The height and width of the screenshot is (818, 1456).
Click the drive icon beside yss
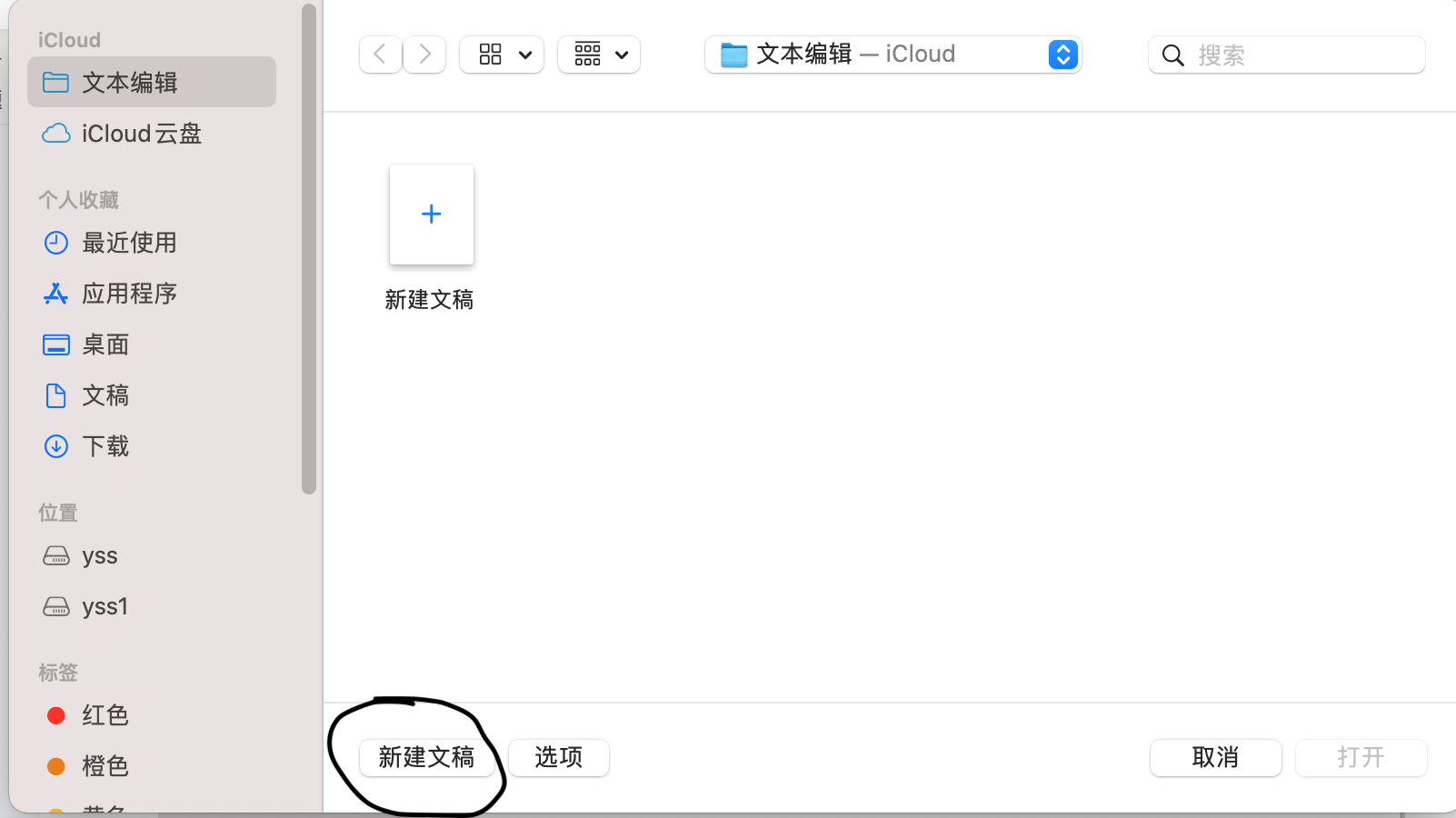click(56, 555)
